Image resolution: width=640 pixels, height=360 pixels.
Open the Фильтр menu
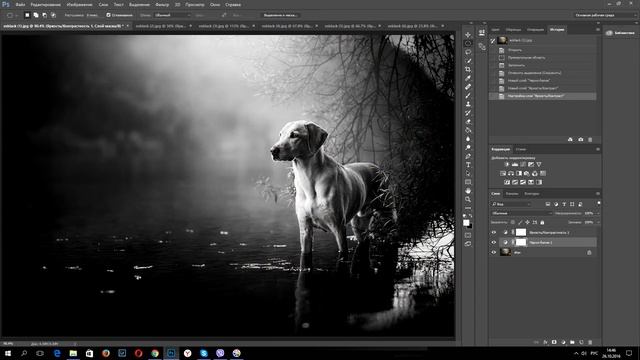162,5
